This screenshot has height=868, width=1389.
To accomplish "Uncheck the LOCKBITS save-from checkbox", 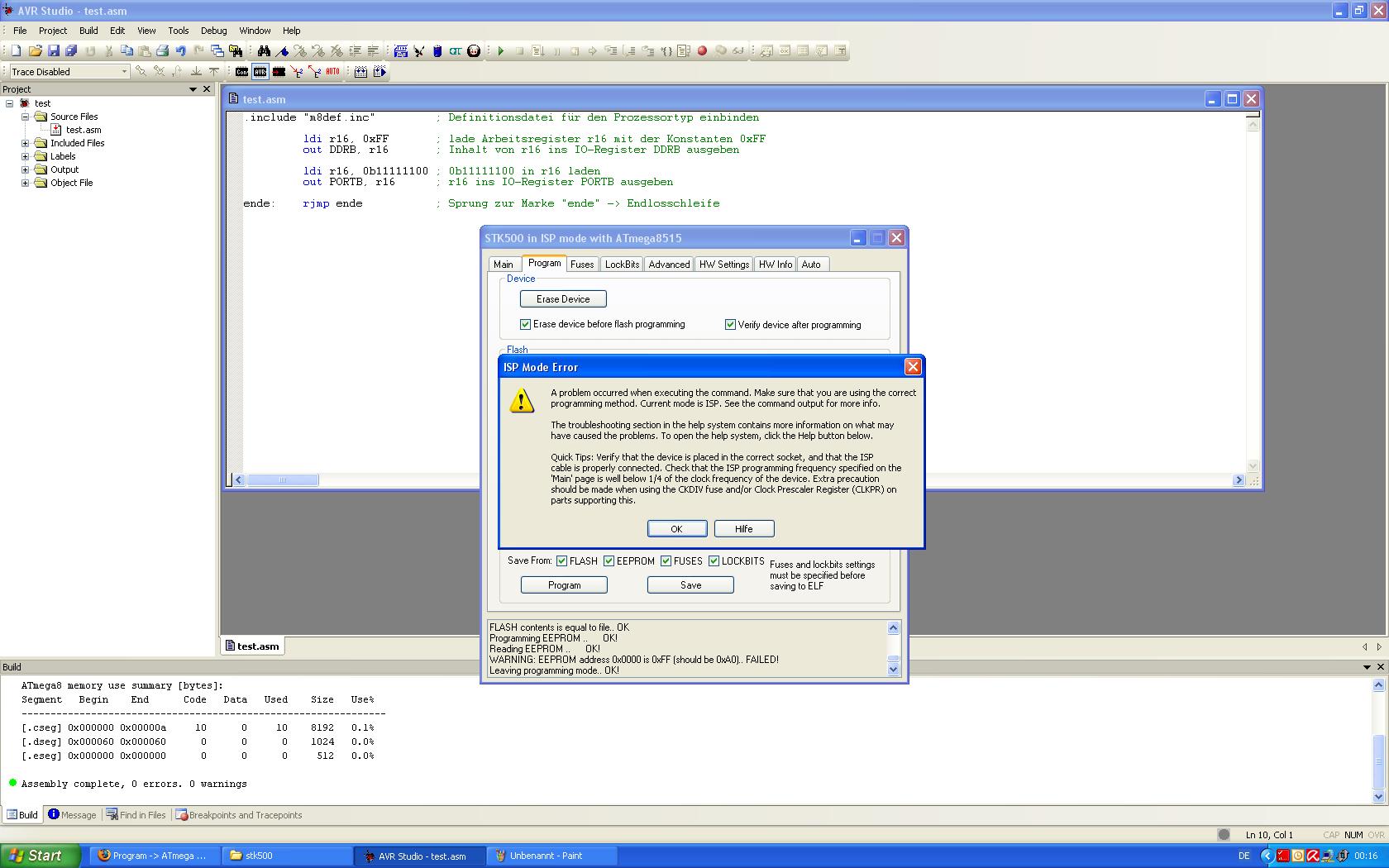I will (x=714, y=560).
